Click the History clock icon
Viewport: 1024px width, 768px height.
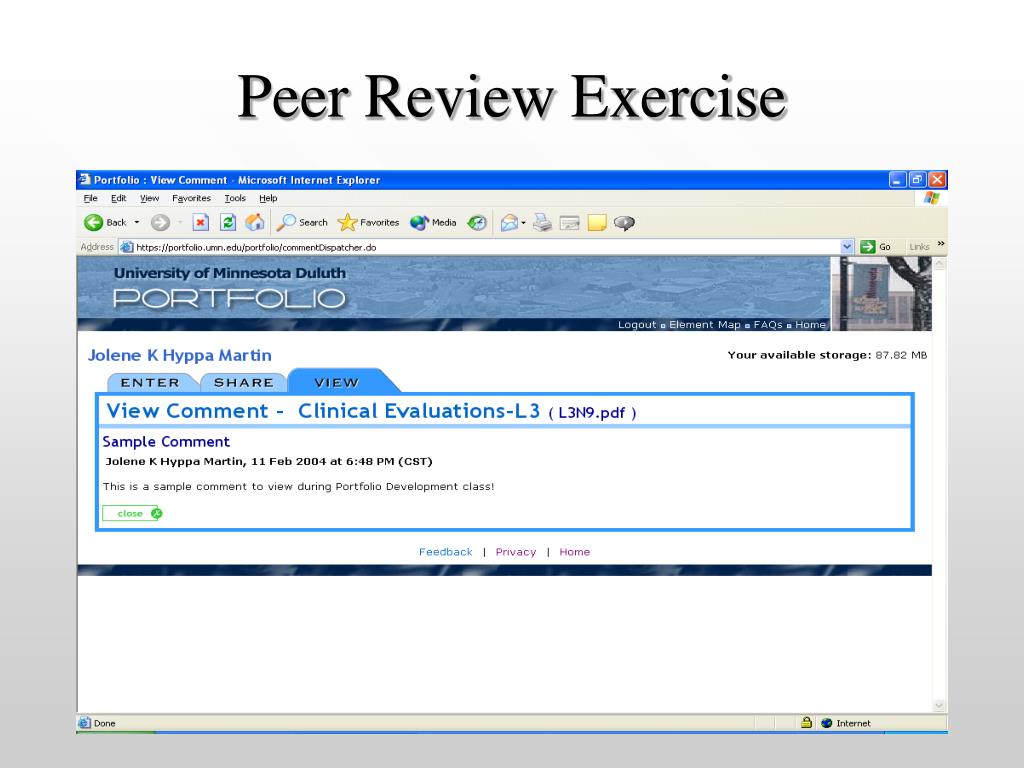(x=477, y=223)
